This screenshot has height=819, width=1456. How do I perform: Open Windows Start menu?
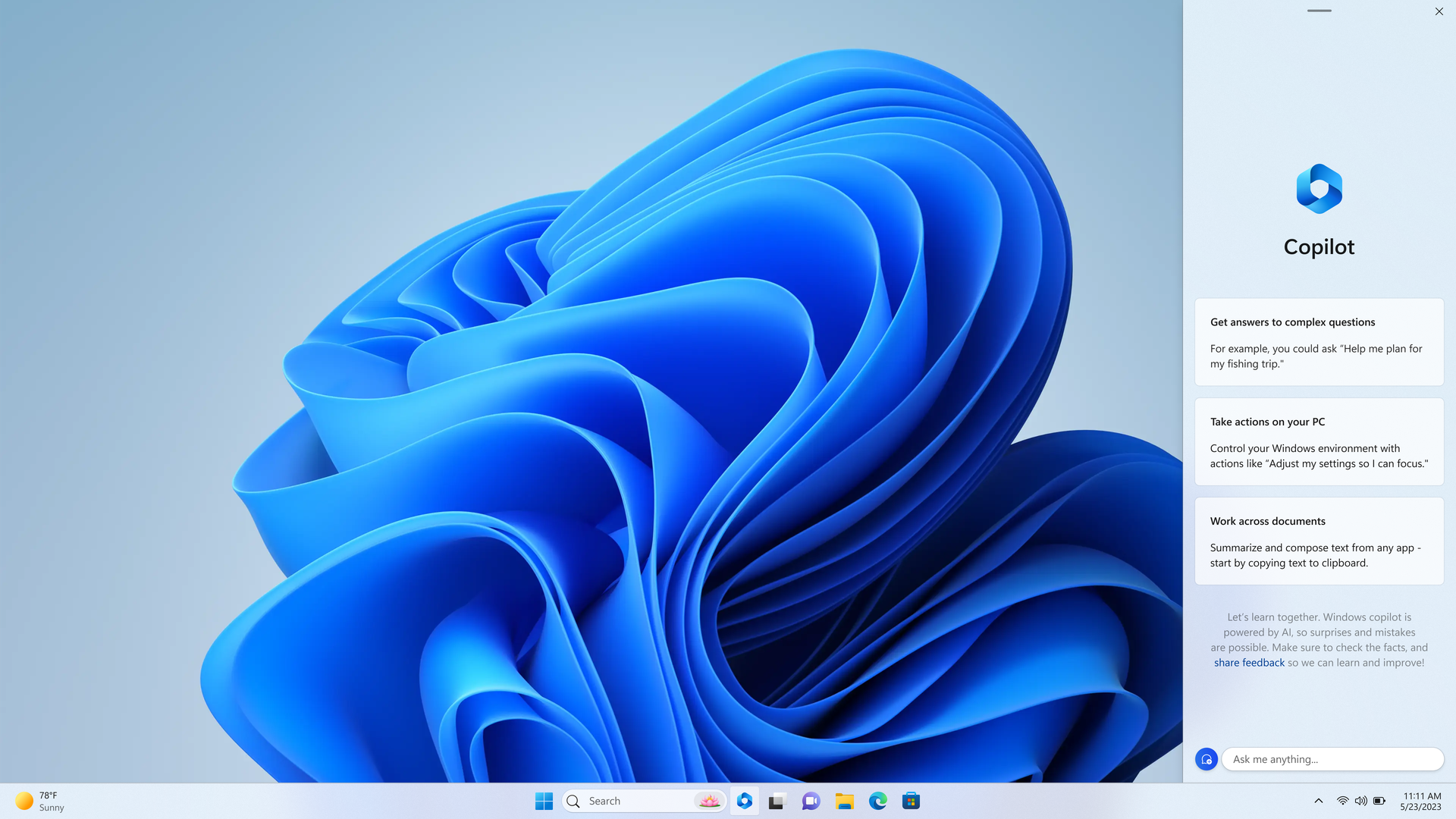pos(543,800)
